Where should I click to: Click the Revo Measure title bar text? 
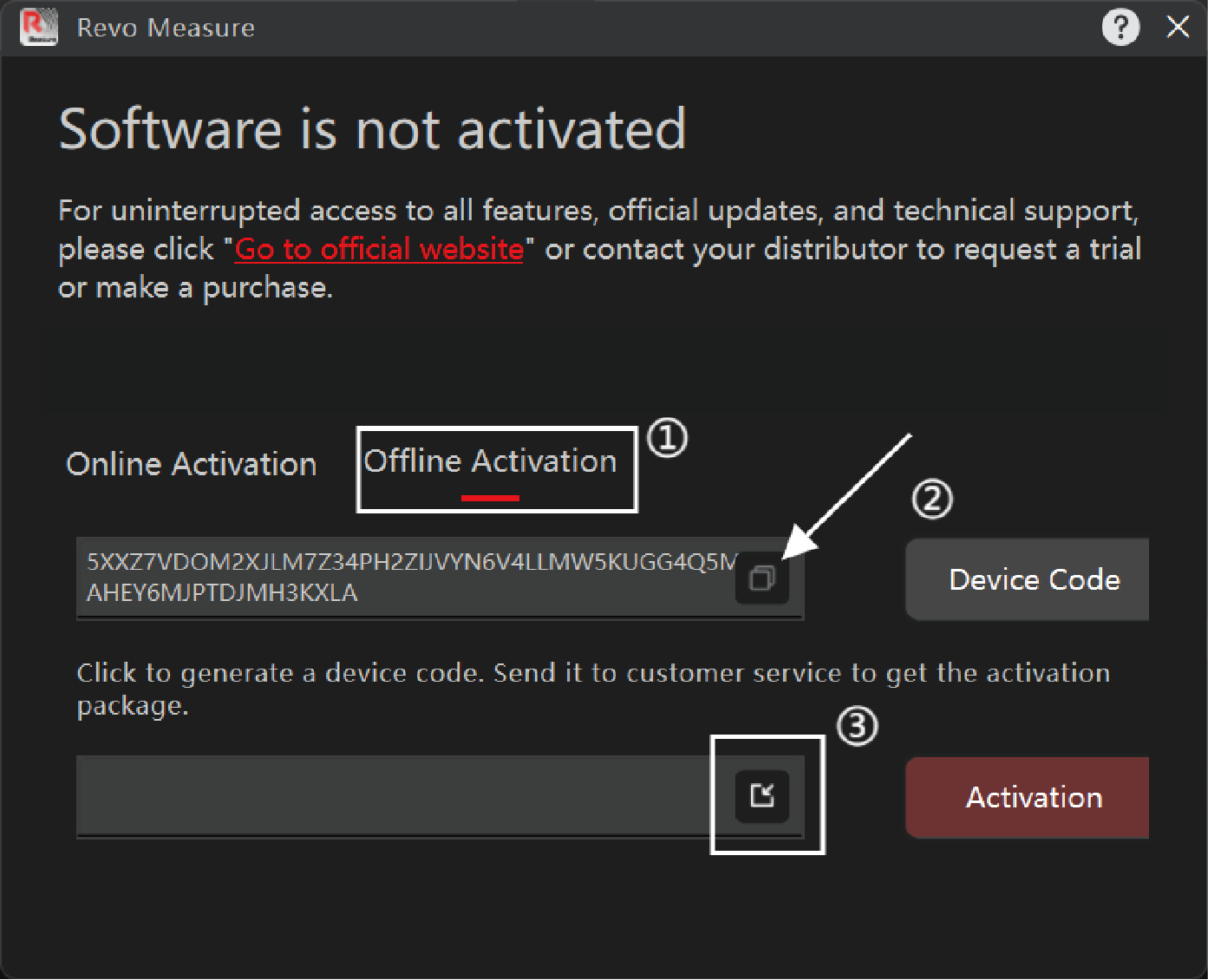point(166,28)
